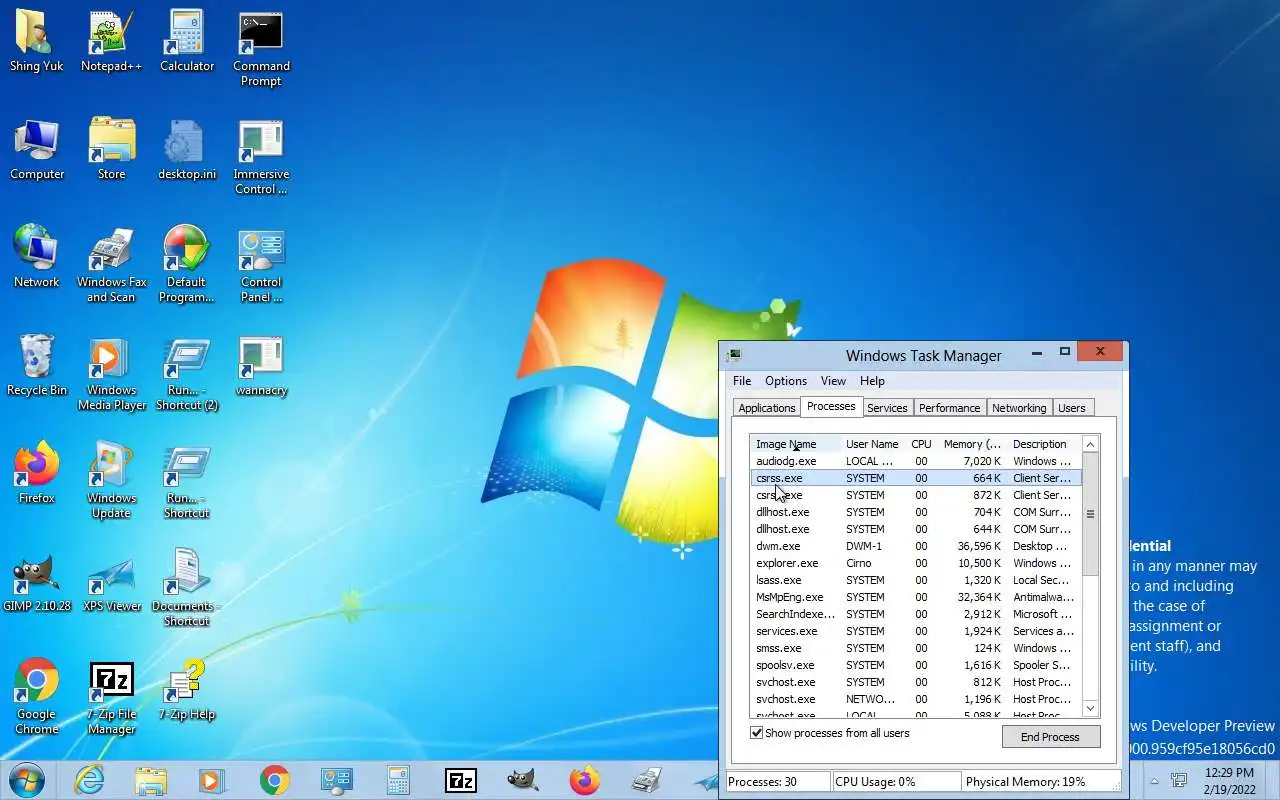Screen dimensions: 1280x800
Task: Select the MsMpEng.exe process row
Action: 916,597
